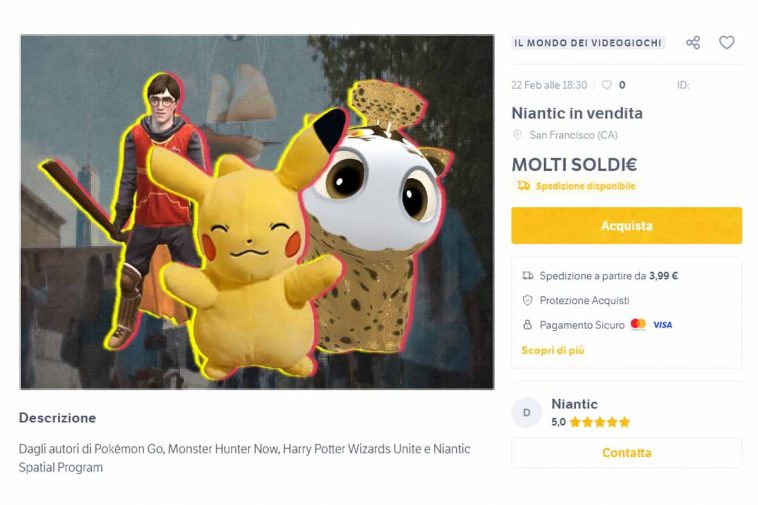Screen dimensions: 758x505
Task: Click the San Francisco location pin icon
Action: (x=517, y=135)
